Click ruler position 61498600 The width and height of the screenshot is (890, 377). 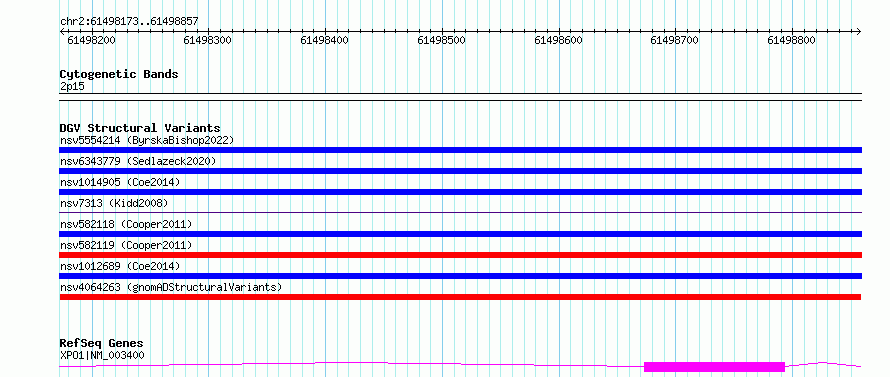[559, 40]
